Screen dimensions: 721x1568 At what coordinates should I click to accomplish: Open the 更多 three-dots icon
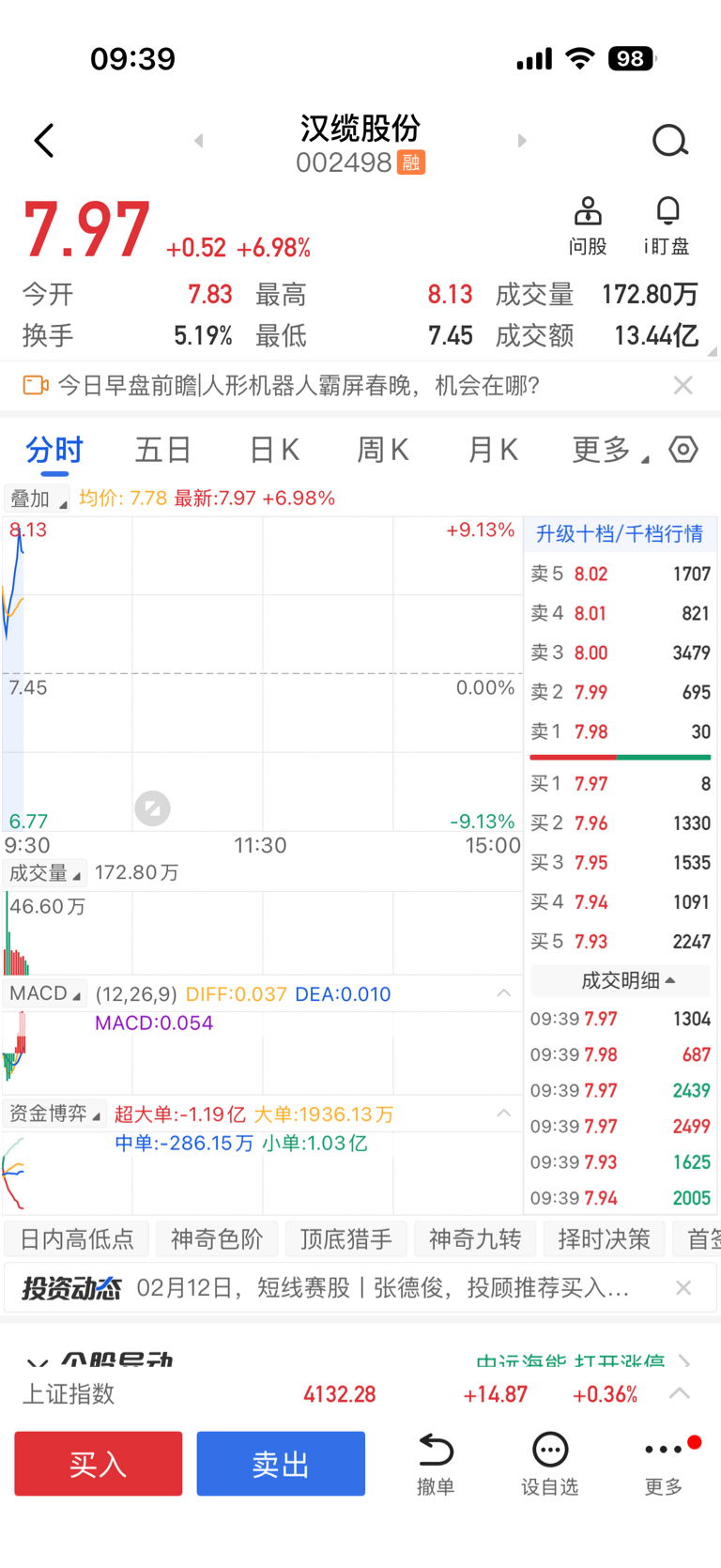coord(664,1464)
